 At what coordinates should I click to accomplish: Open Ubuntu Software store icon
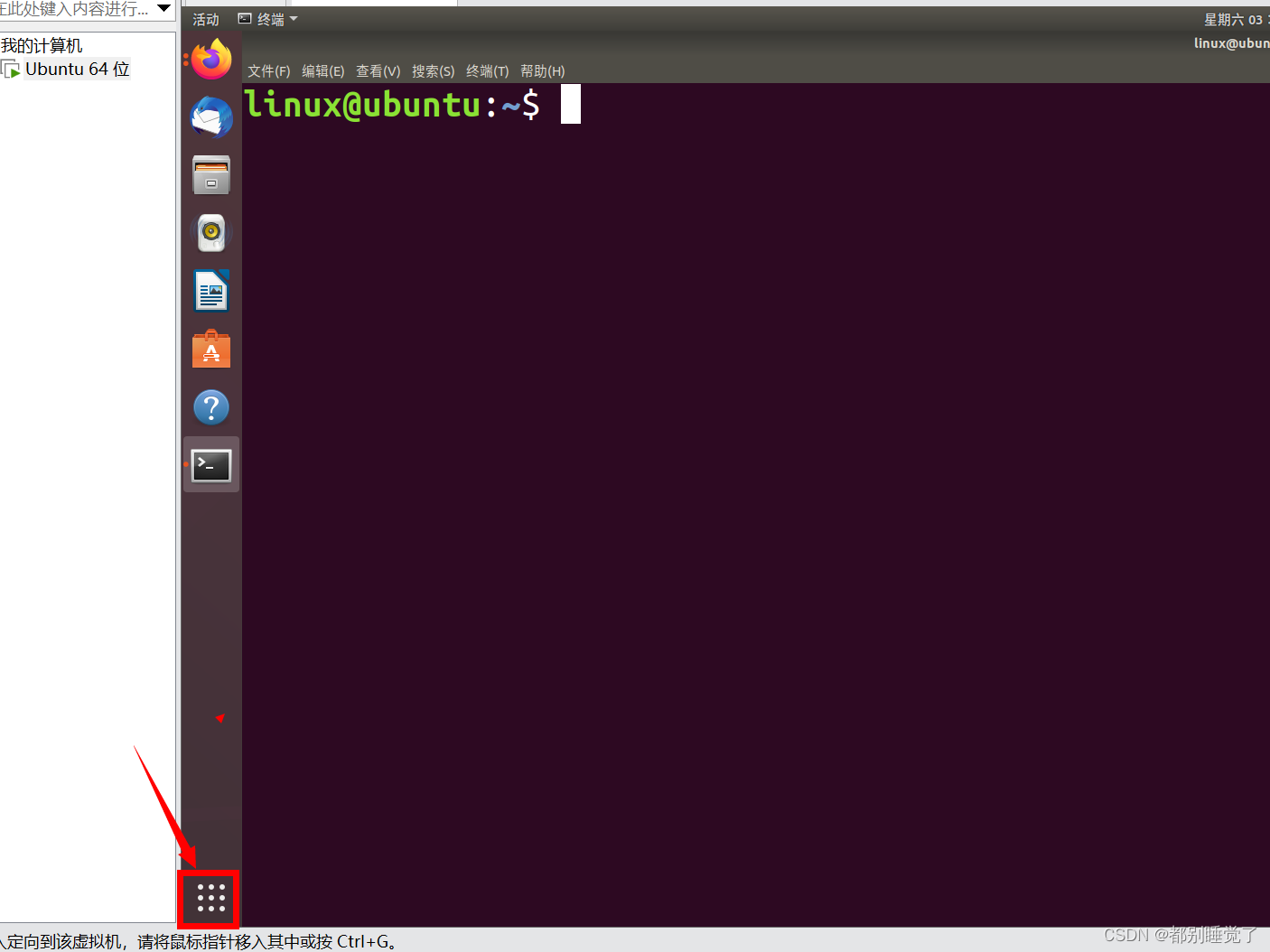coord(211,349)
